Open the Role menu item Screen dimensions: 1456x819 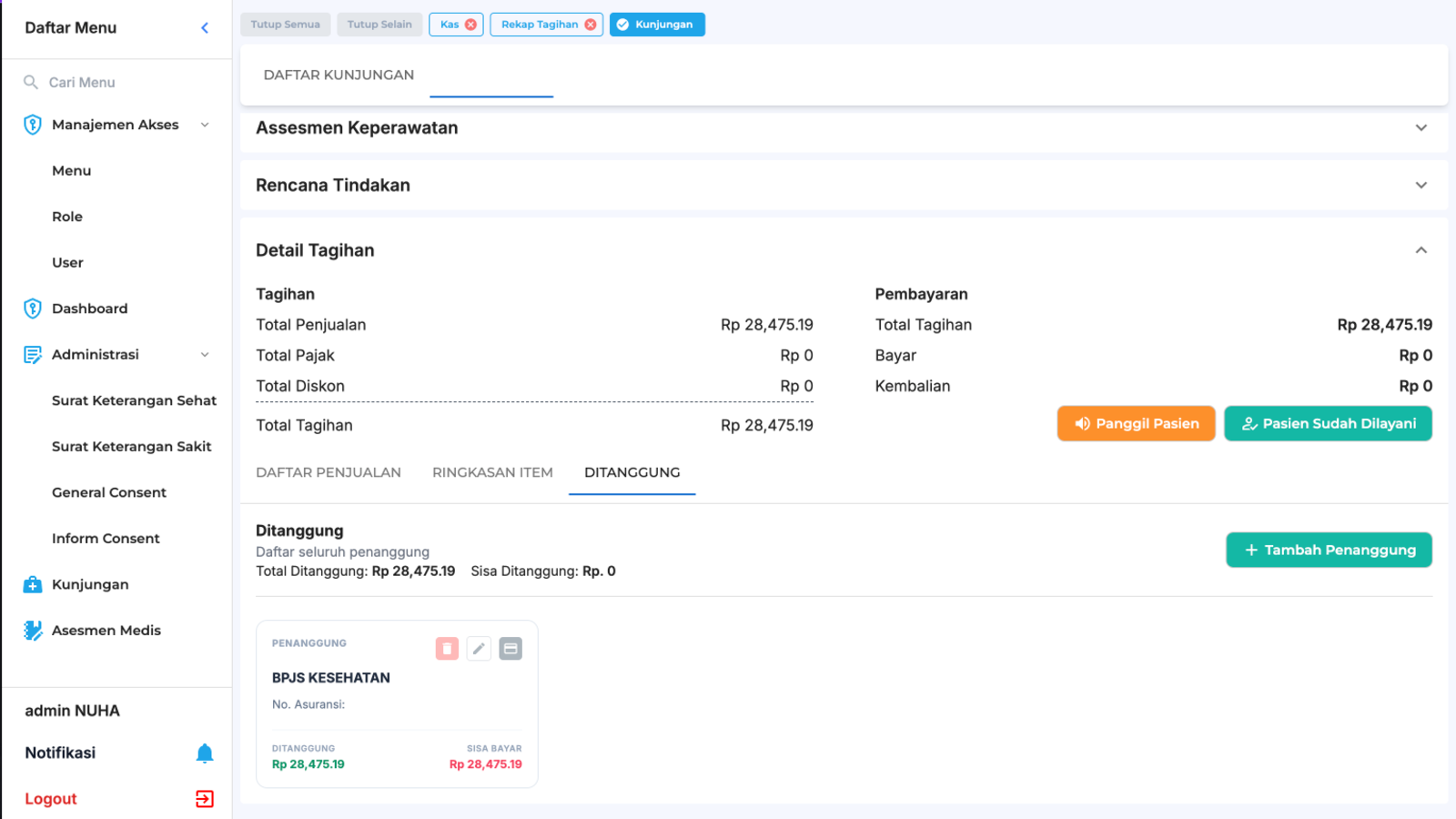coord(67,217)
